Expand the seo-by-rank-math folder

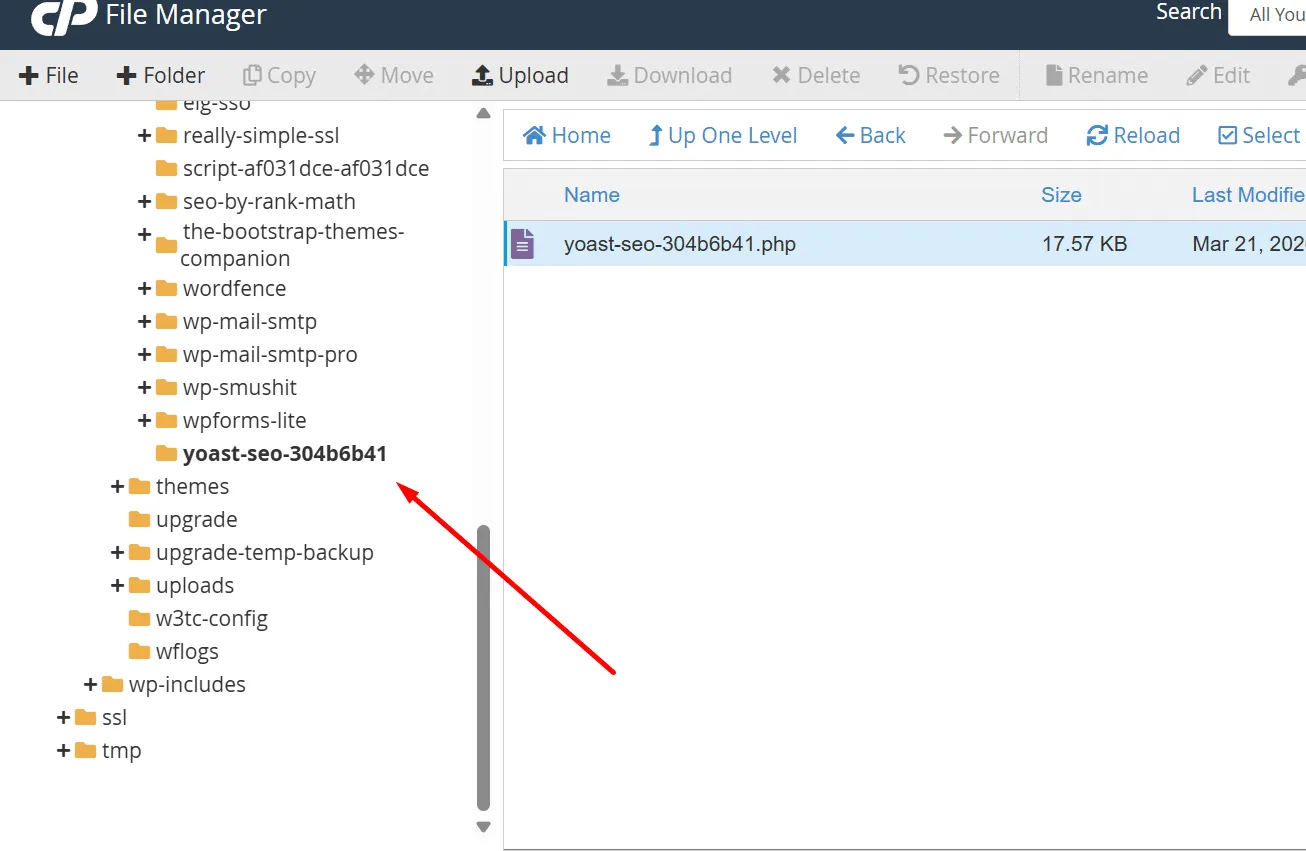144,201
